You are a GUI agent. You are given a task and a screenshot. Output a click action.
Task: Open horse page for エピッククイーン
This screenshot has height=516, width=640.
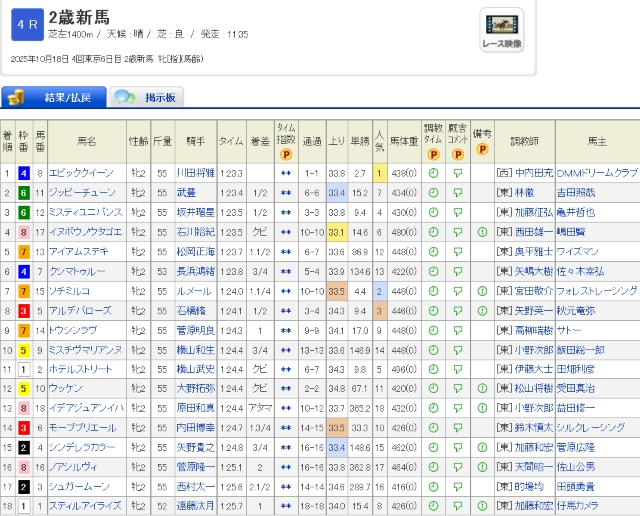click(x=82, y=173)
